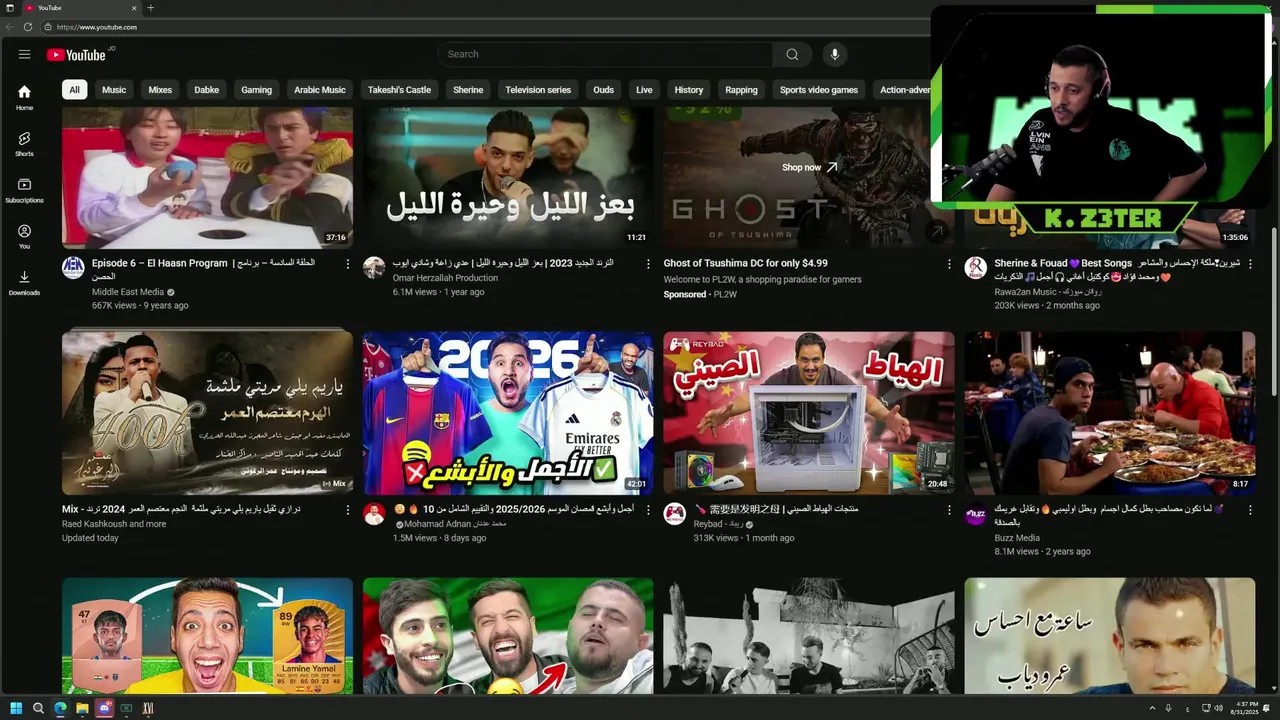Viewport: 1280px width, 720px height.
Task: Select the Dabke filter chip
Action: (x=207, y=90)
